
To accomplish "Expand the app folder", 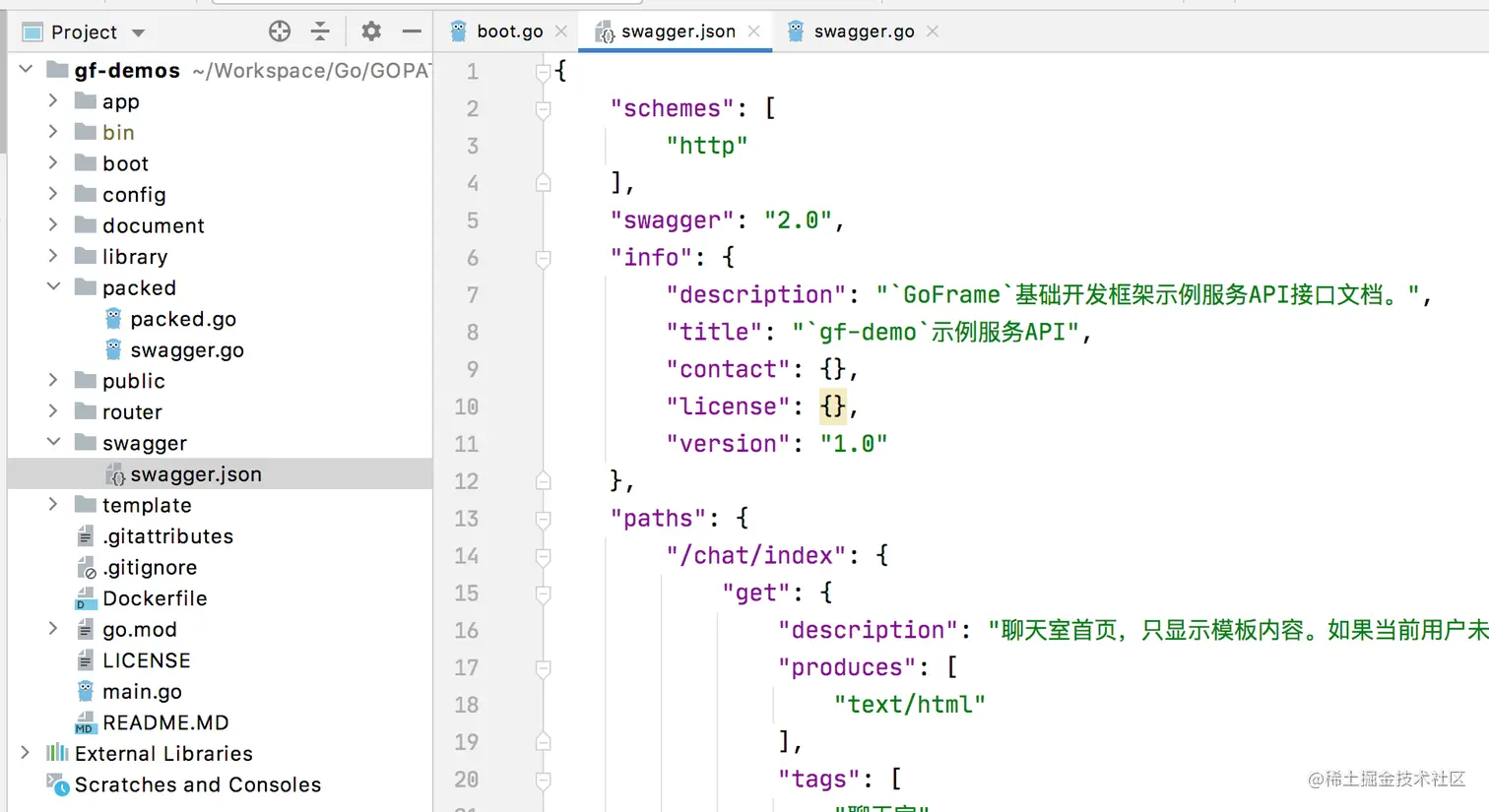I will click(x=53, y=100).
